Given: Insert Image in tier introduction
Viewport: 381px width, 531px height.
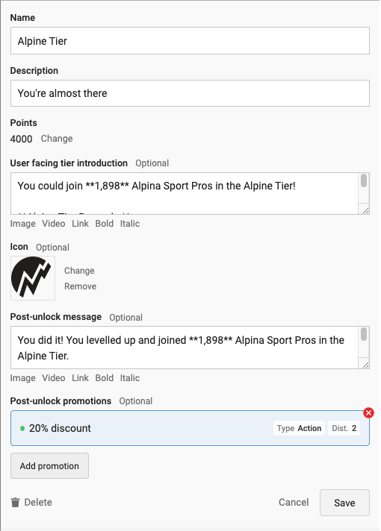Looking at the screenshot, I should point(23,224).
